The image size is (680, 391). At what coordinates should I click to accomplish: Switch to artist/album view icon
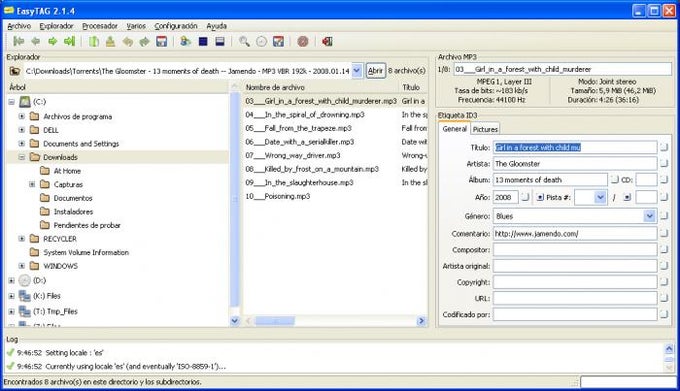click(186, 42)
